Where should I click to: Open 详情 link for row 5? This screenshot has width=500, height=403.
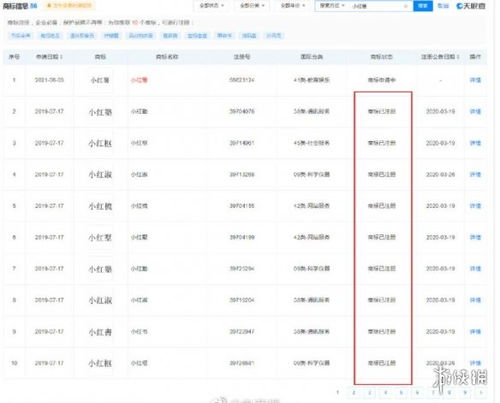click(475, 206)
